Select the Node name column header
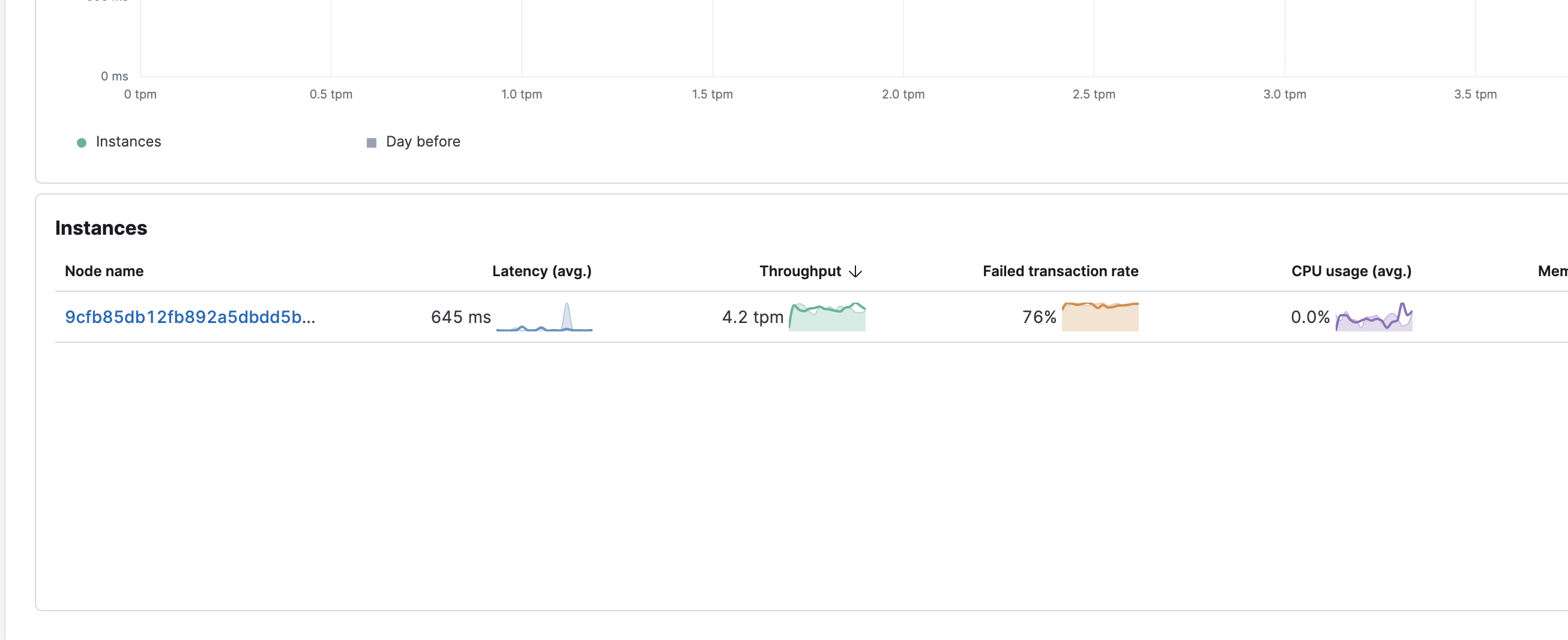The height and width of the screenshot is (640, 1568). click(103, 271)
